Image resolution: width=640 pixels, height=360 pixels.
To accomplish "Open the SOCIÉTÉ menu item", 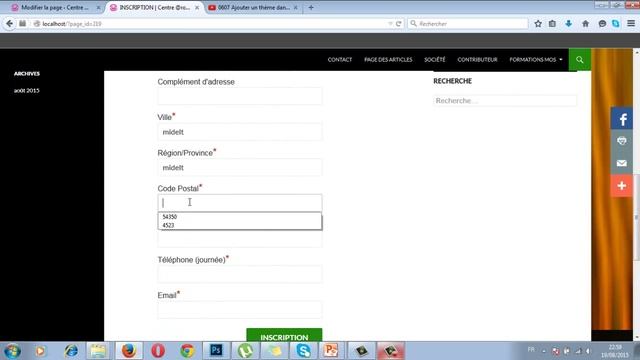I will tap(435, 60).
